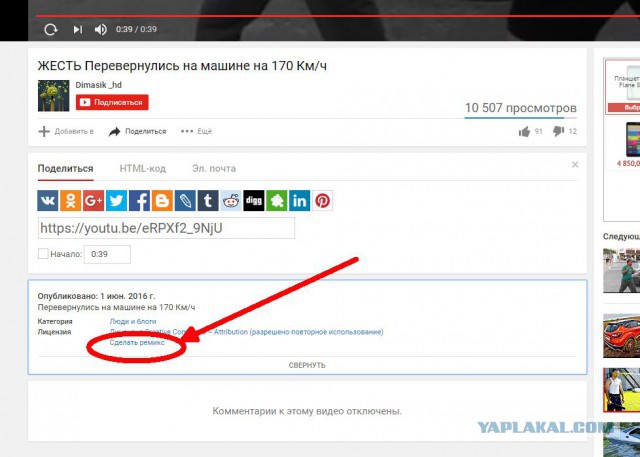Open the ad priced 4 850
Image resolution: width=640 pixels, height=457 pixels.
coord(629,145)
